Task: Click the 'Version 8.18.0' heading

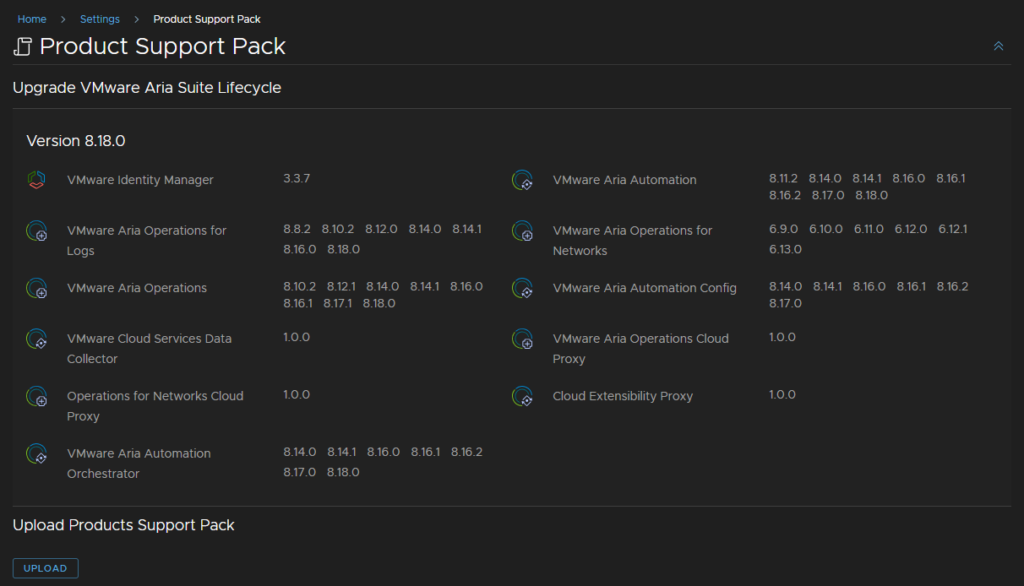Action: tap(76, 141)
